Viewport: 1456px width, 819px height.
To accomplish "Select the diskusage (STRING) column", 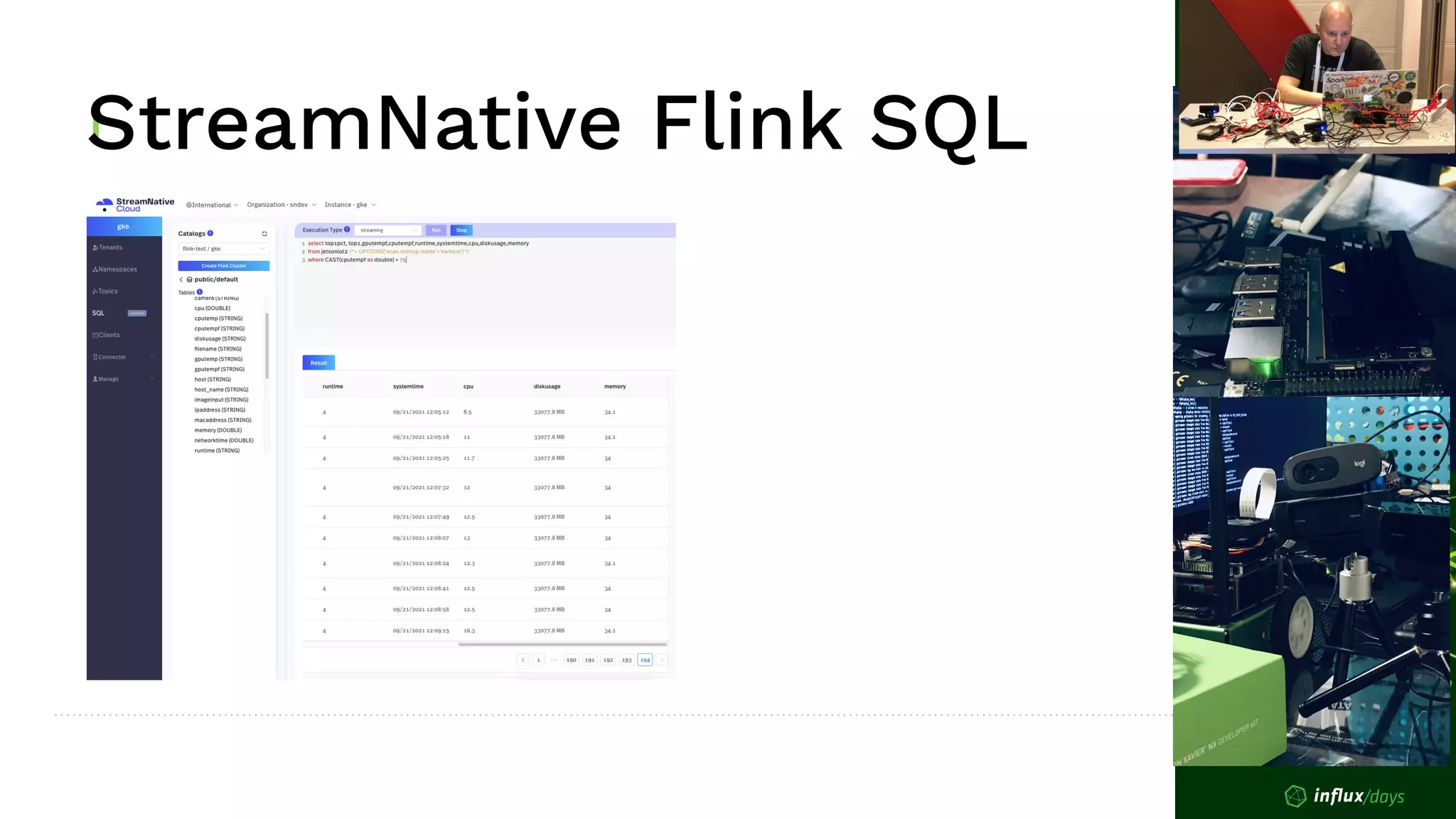I will click(220, 339).
